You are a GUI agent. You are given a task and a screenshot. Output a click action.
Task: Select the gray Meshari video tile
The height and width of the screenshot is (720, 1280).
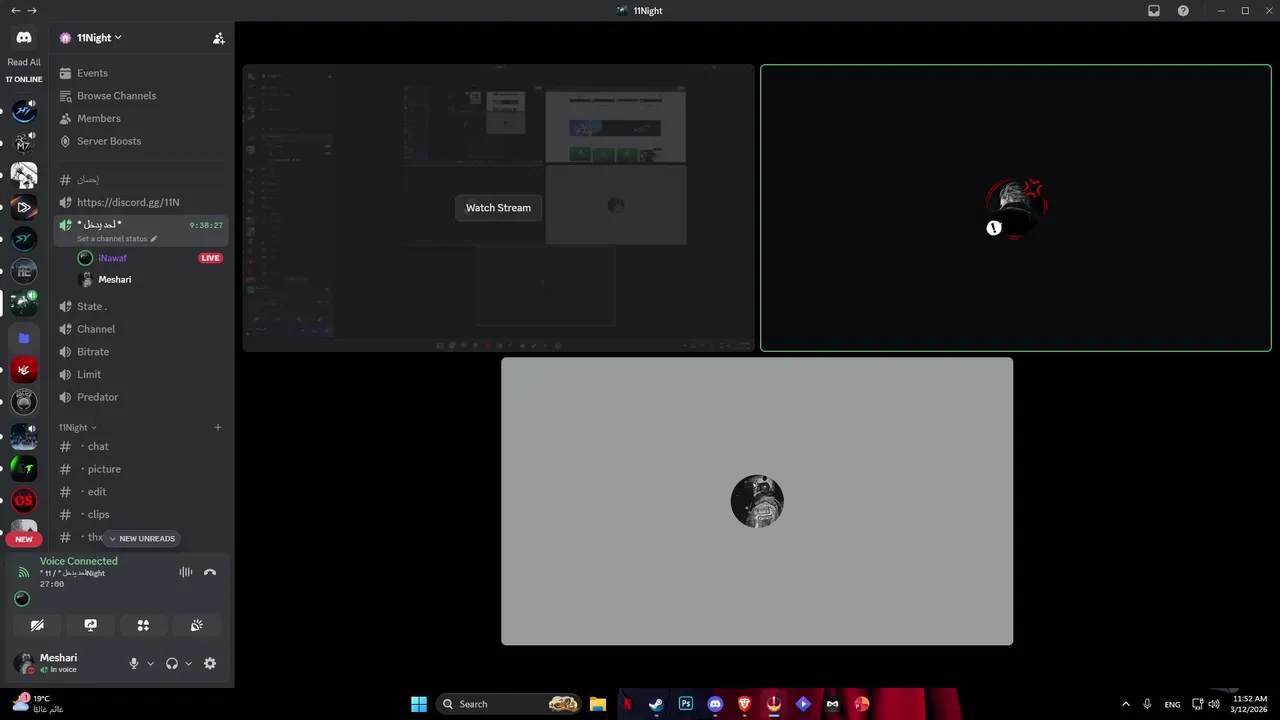tap(757, 501)
